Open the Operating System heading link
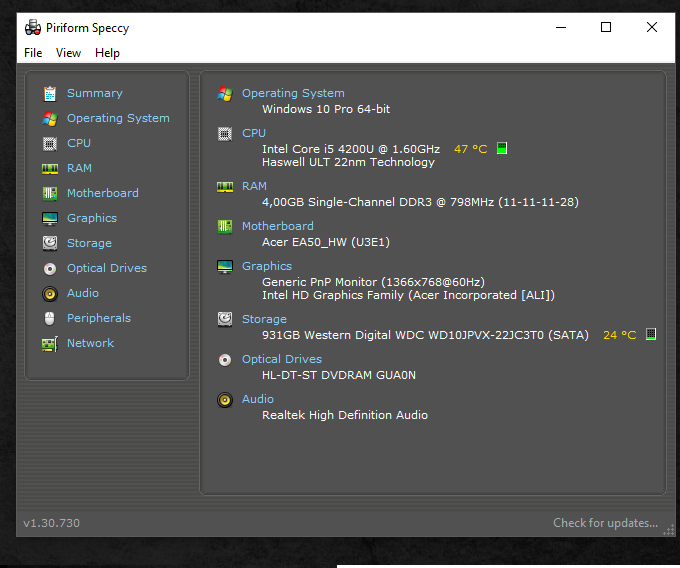 click(293, 93)
